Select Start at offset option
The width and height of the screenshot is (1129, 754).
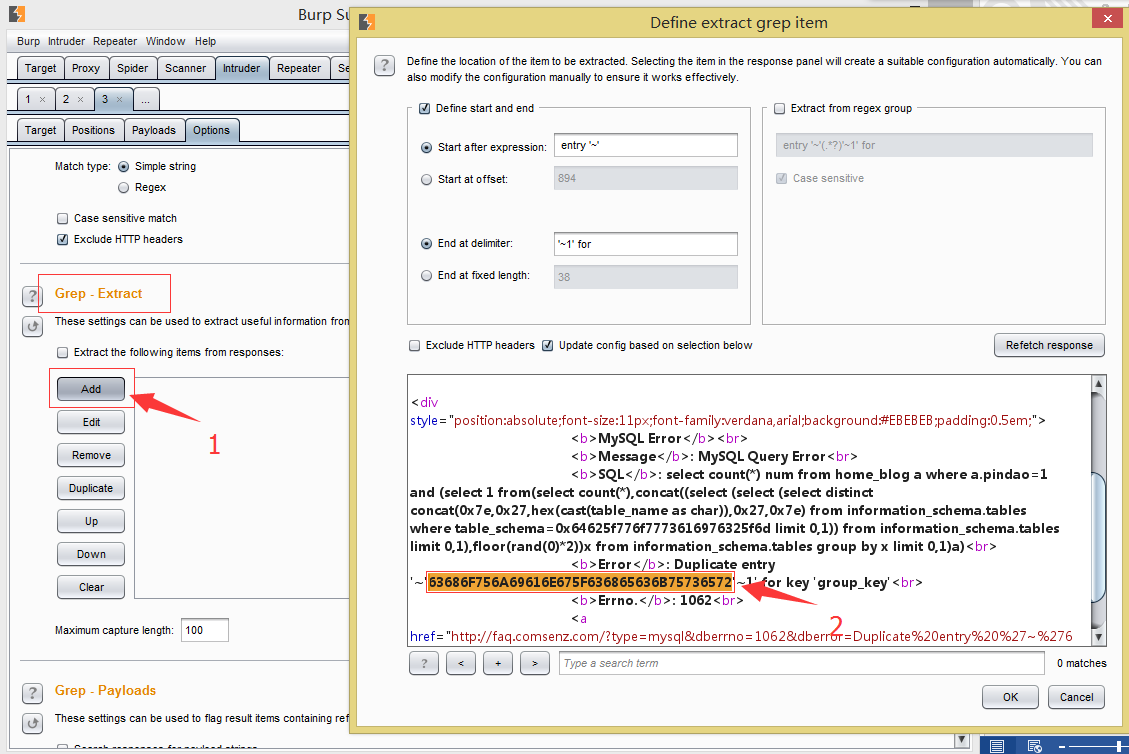[x=426, y=179]
